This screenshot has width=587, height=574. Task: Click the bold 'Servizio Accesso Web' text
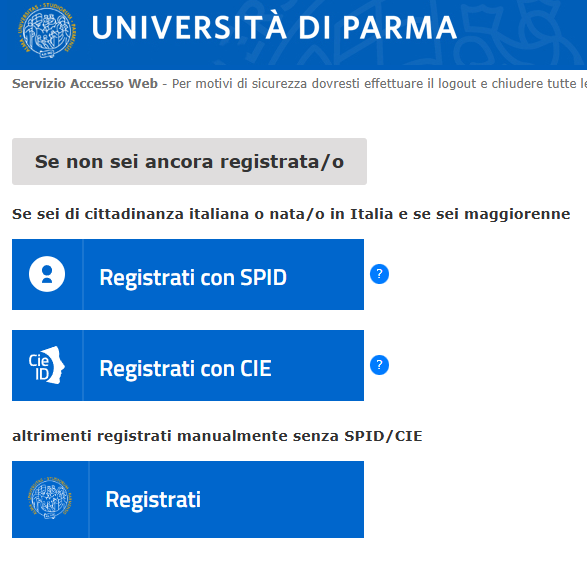[x=85, y=83]
